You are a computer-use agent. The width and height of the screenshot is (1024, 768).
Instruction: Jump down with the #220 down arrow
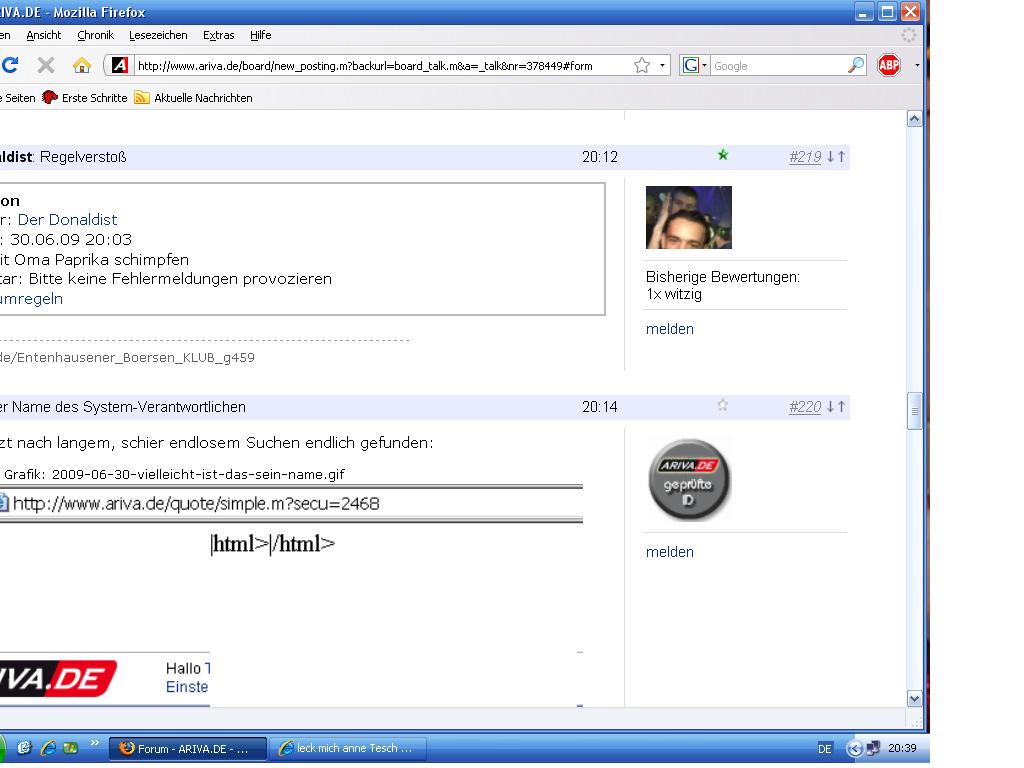point(831,407)
